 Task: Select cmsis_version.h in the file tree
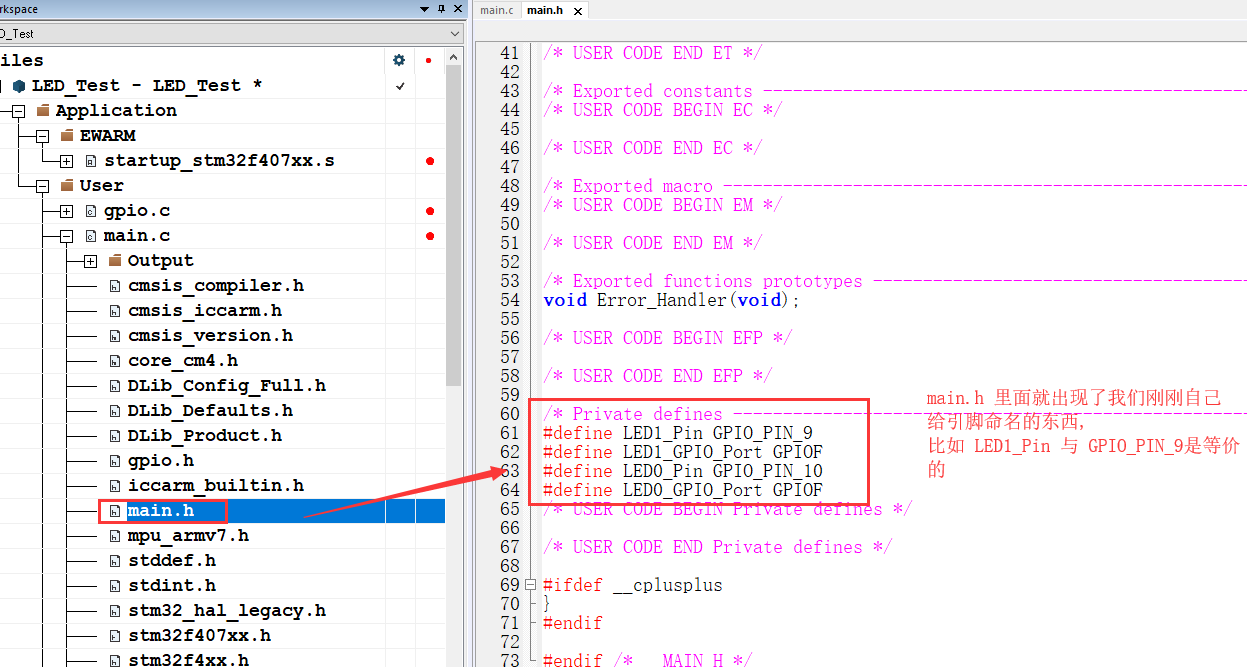coord(210,336)
